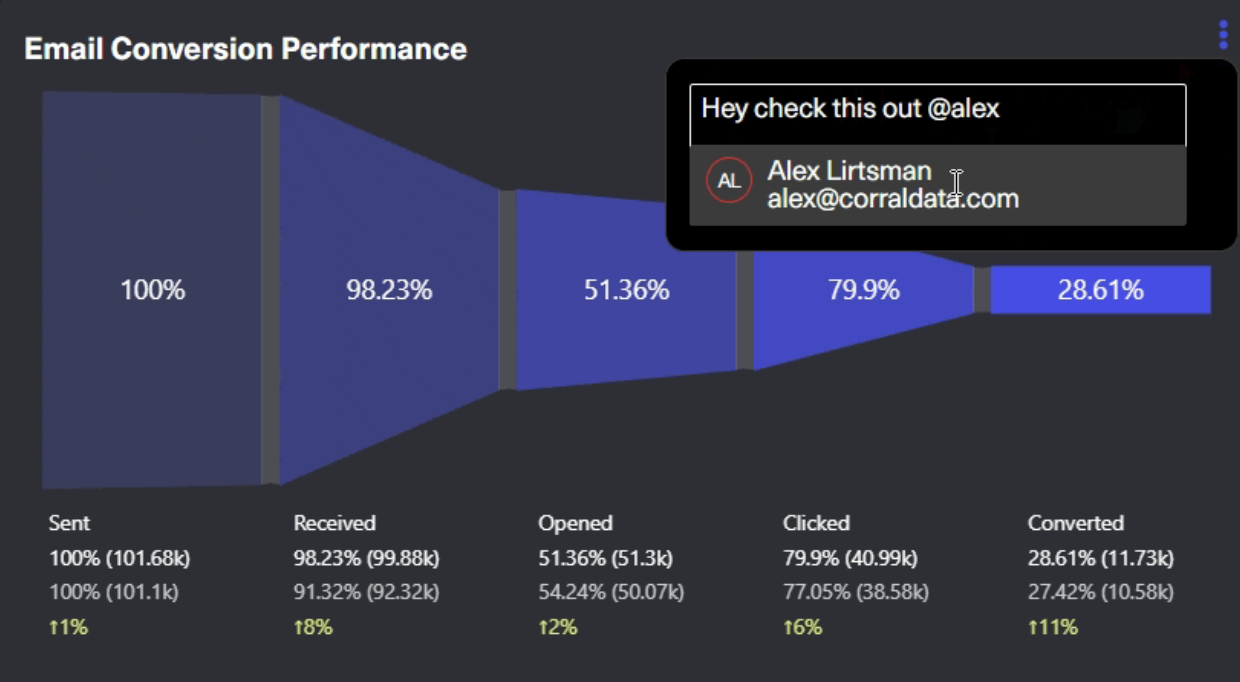Click the 8% increase indicator under Received
The width and height of the screenshot is (1240, 682).
pyautogui.click(x=313, y=627)
